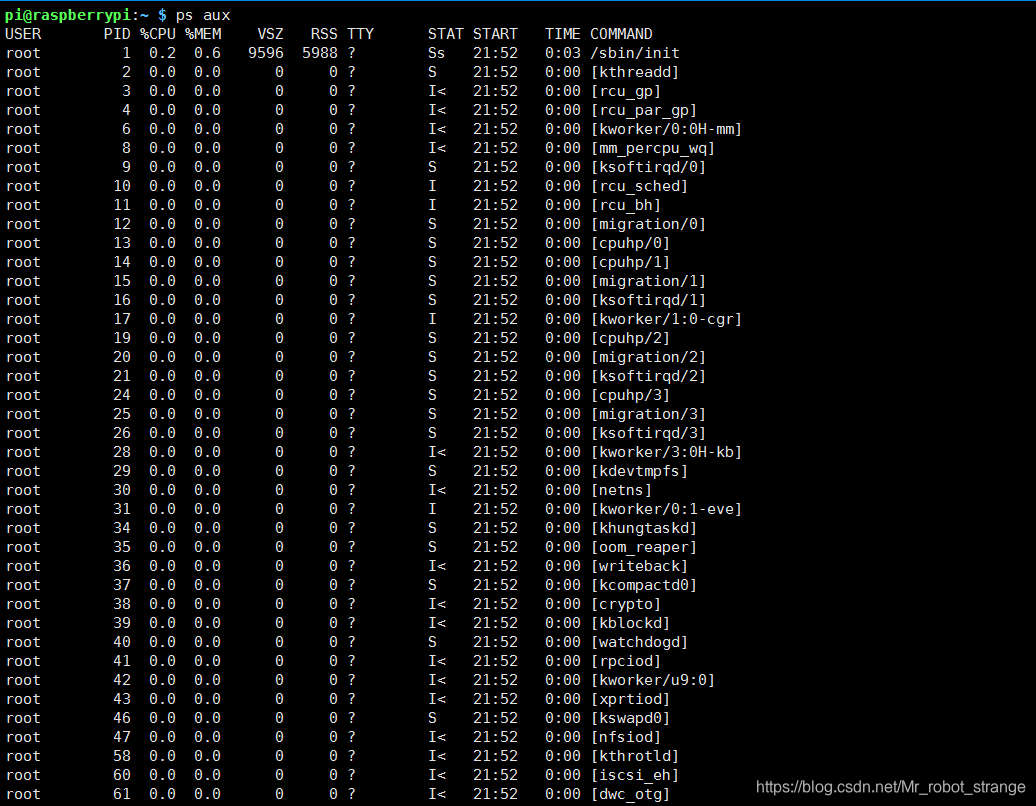
Task: Click the [nfsiod] process name
Action: click(626, 737)
